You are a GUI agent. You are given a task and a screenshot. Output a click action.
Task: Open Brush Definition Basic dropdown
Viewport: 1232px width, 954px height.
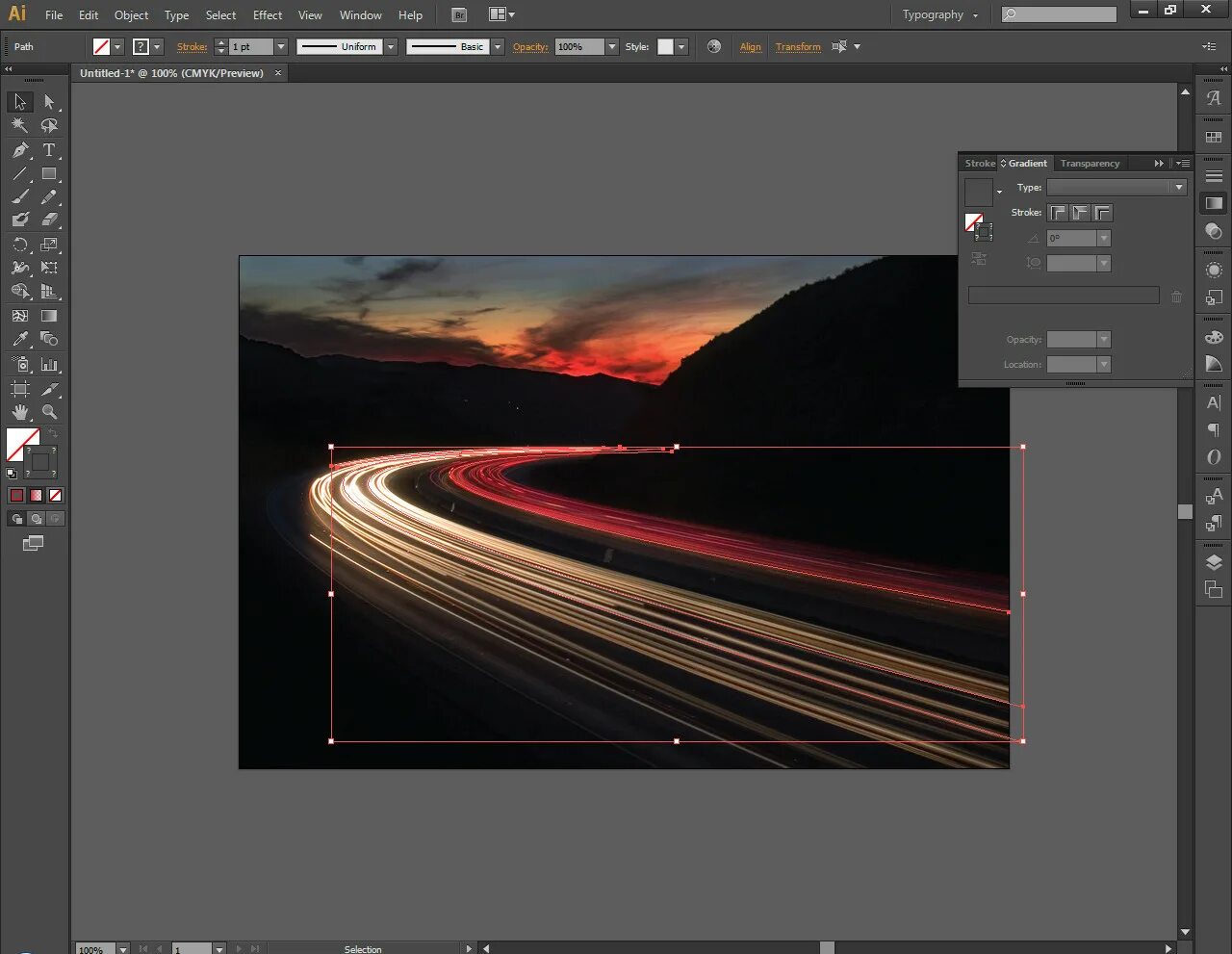pos(498,46)
